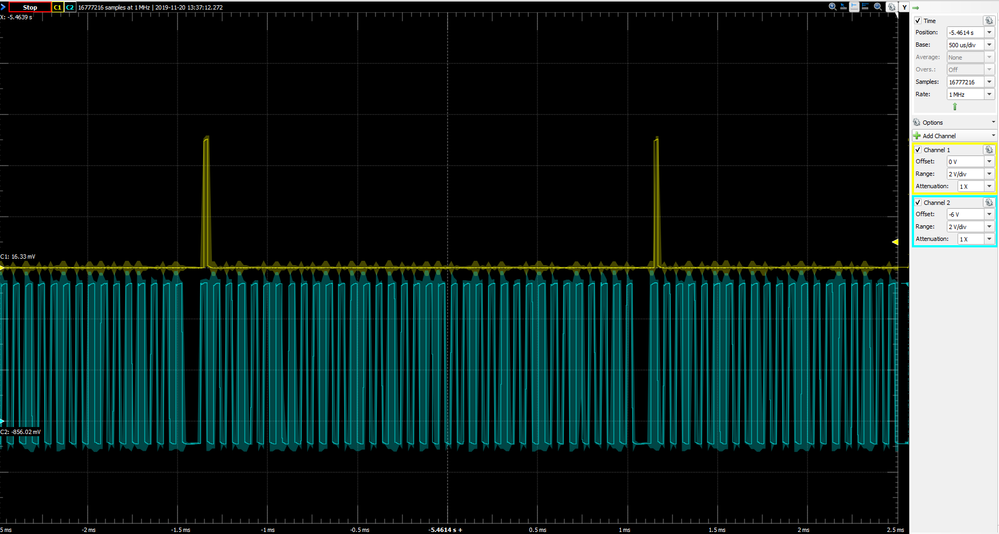Open the Base dropdown arrow

point(989,45)
